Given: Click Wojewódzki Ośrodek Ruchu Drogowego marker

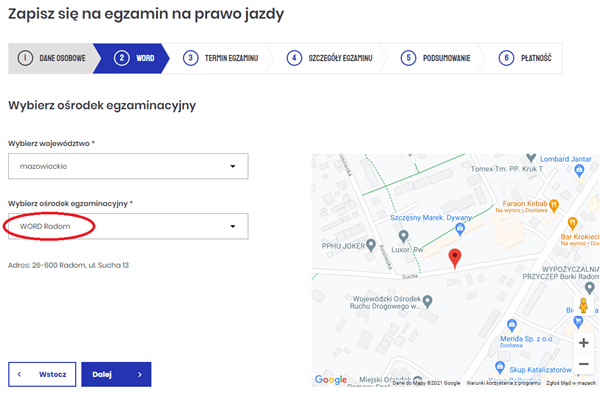Looking at the screenshot, I should (x=427, y=302).
